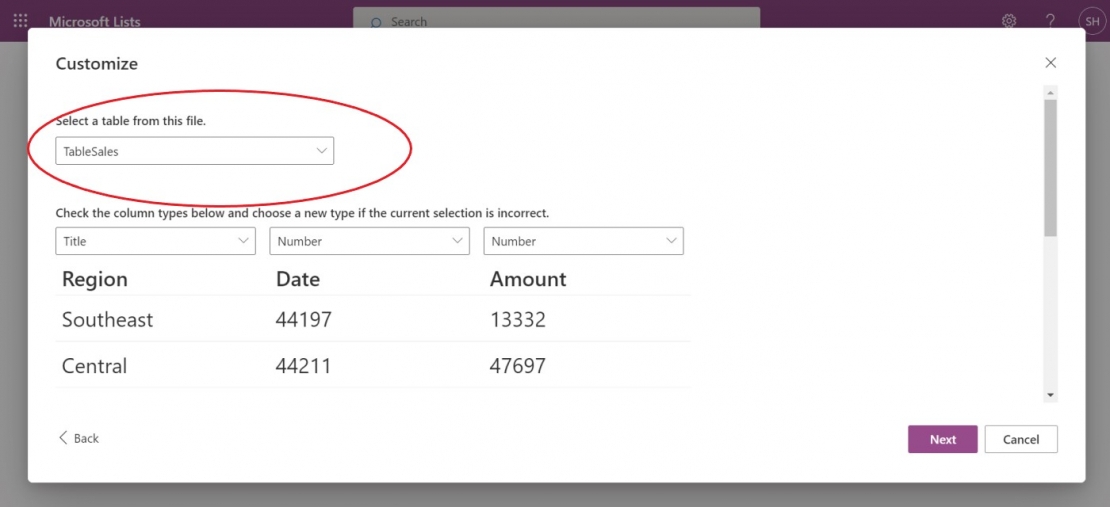Viewport: 1110px width, 507px height.
Task: Click the dialog vertical scrollbar thumb
Action: point(1050,167)
